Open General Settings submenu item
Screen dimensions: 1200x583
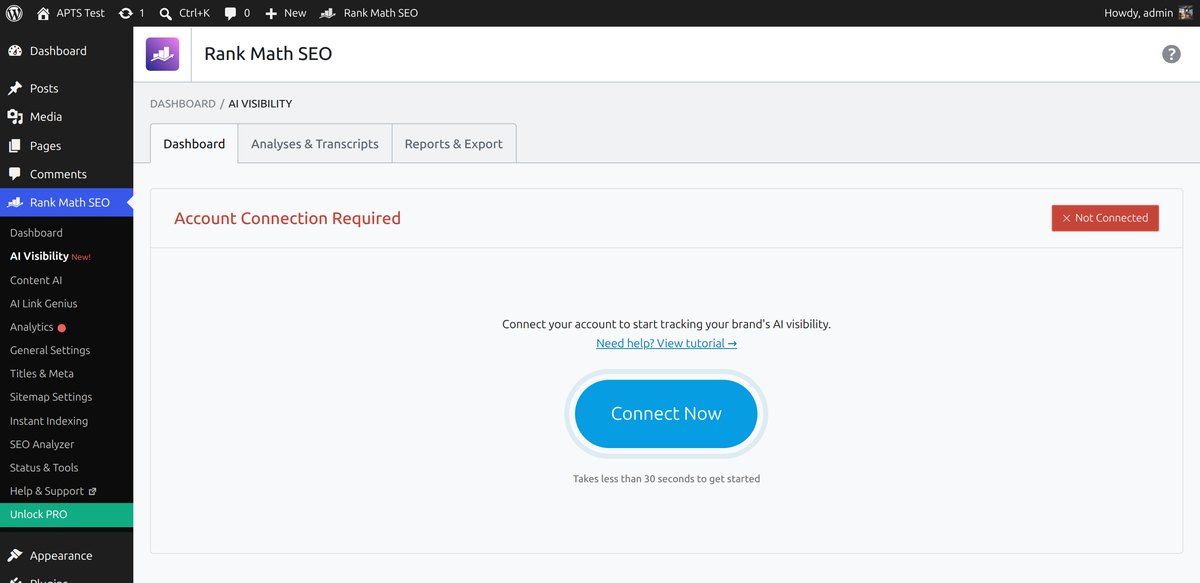point(50,350)
